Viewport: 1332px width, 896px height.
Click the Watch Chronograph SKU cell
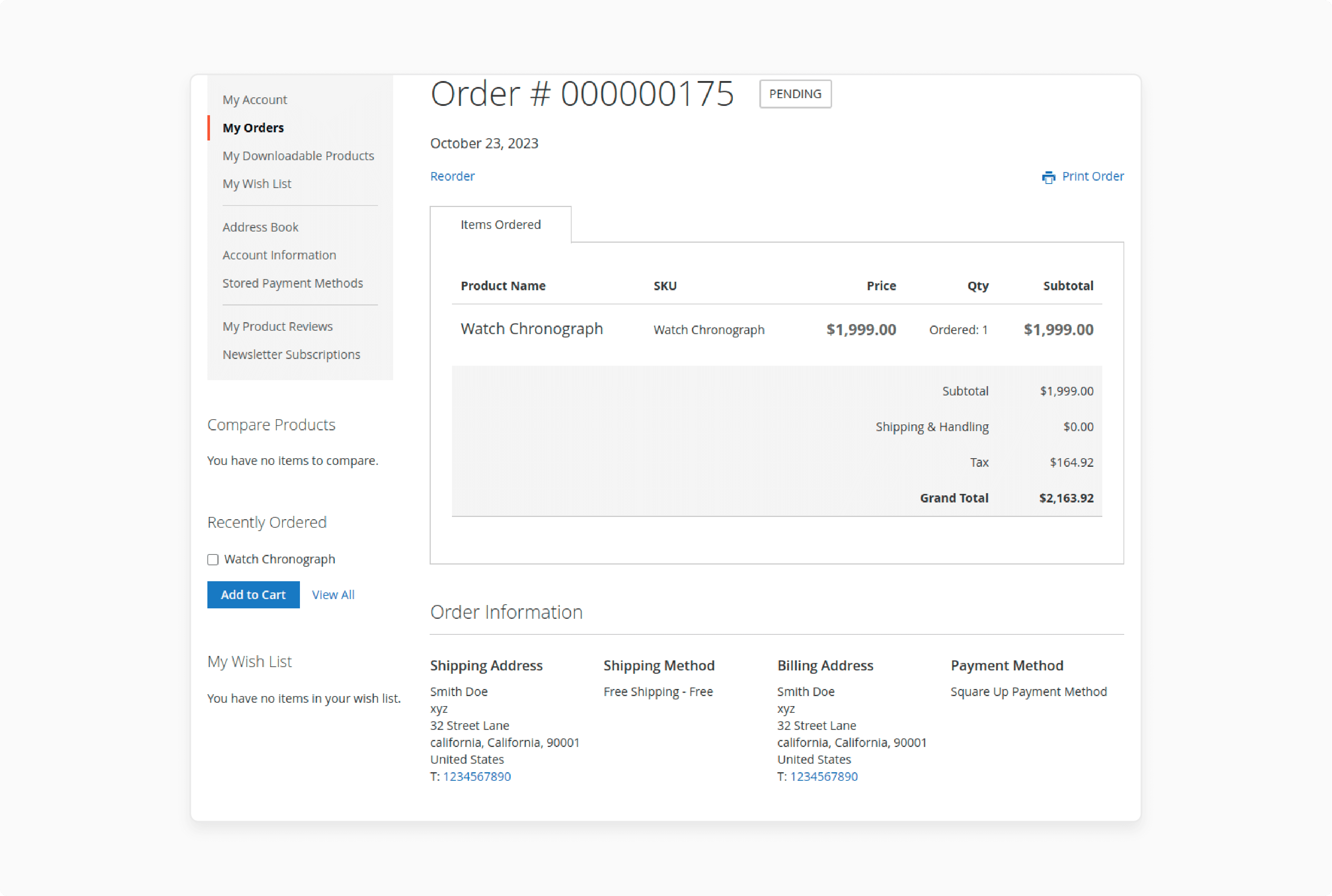709,330
